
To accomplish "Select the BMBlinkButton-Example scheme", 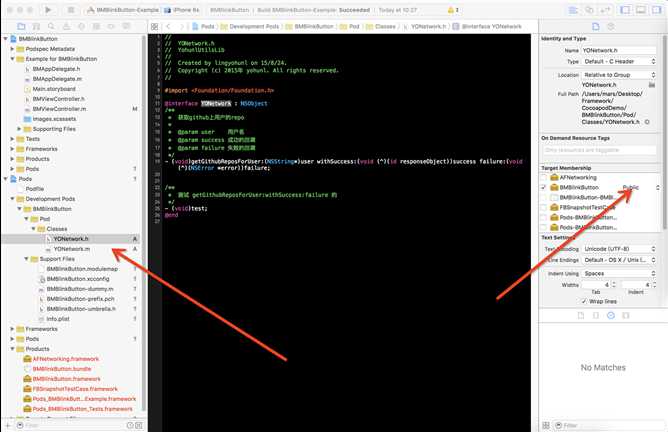I will click(123, 10).
